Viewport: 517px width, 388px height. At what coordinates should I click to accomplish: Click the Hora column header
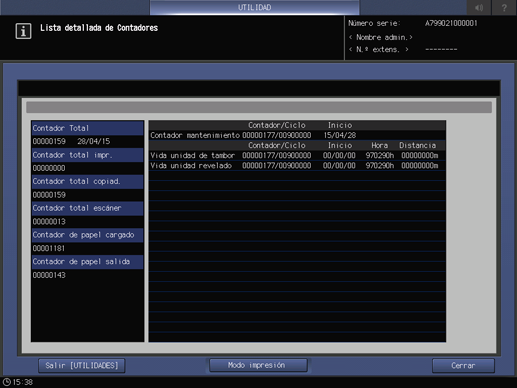[x=380, y=145]
